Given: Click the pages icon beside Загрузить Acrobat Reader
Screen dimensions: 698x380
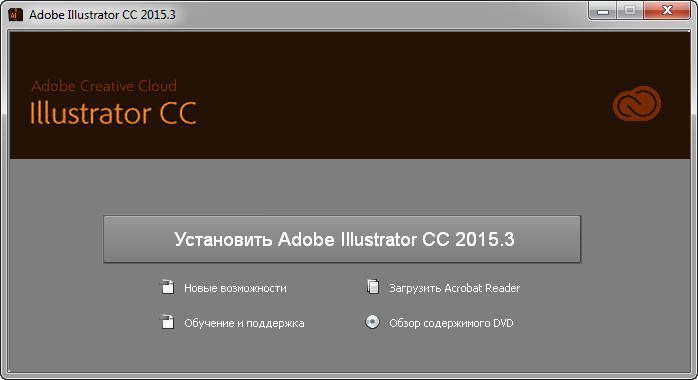Looking at the screenshot, I should click(x=373, y=287).
